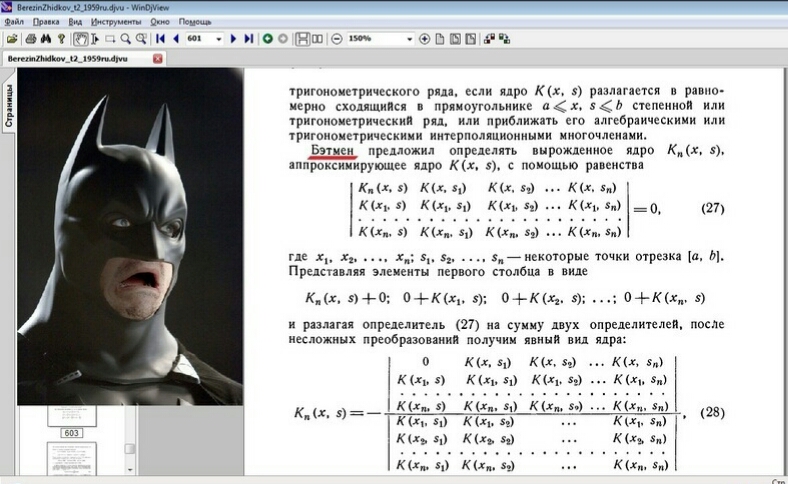The width and height of the screenshot is (788, 484).
Task: Toggle continuous page layout
Action: (x=302, y=39)
